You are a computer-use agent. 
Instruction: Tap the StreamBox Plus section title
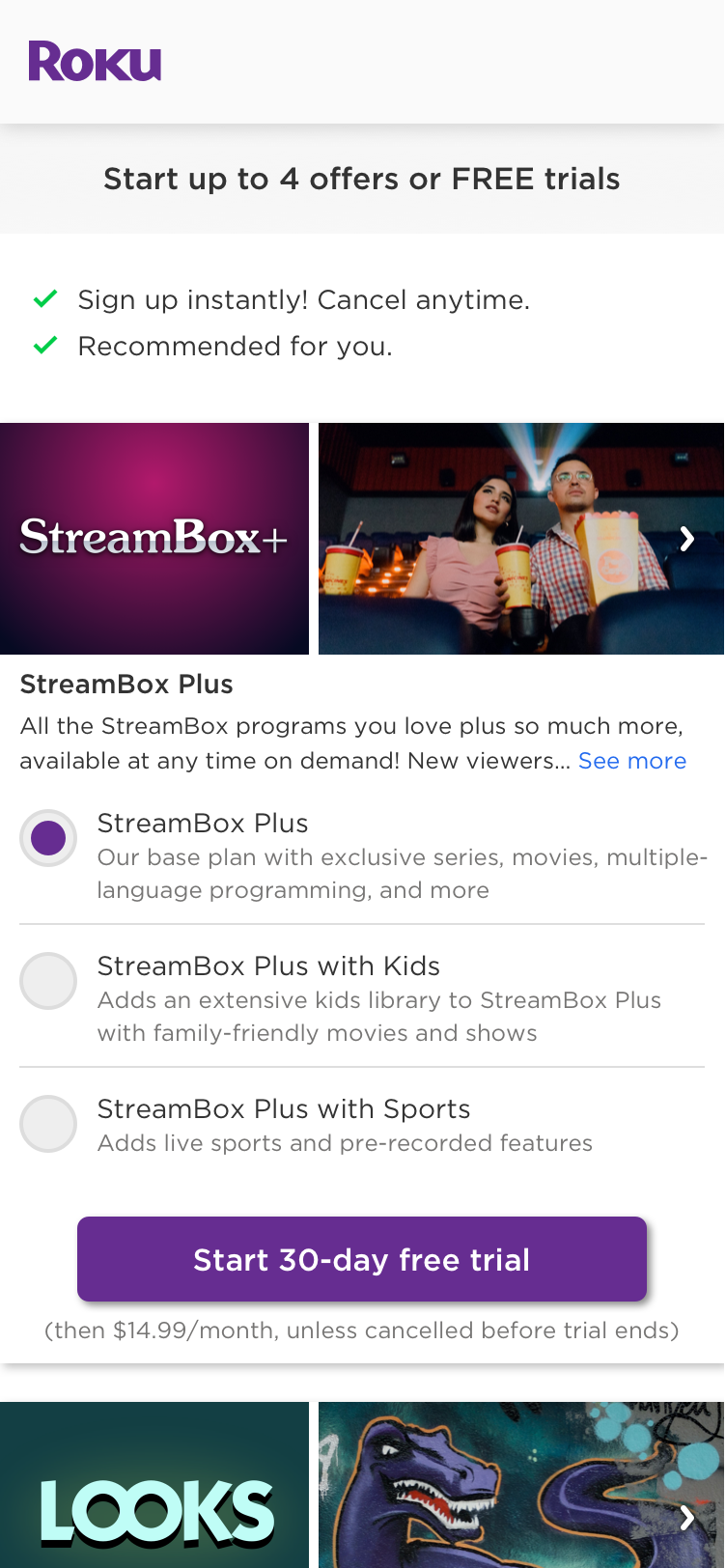coord(126,684)
